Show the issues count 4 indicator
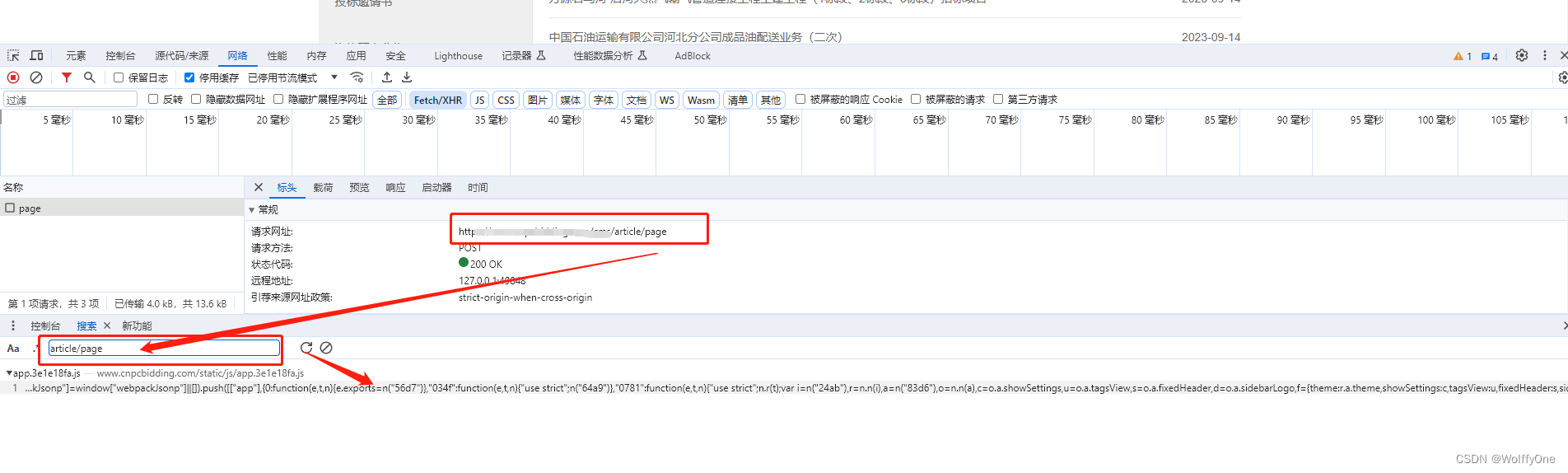 1490,56
